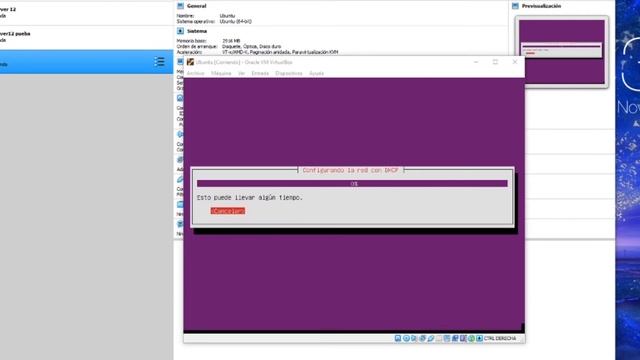Click 'Esto puede llevar algún tiempo.' text
This screenshot has height=360, width=640.
tap(250, 198)
